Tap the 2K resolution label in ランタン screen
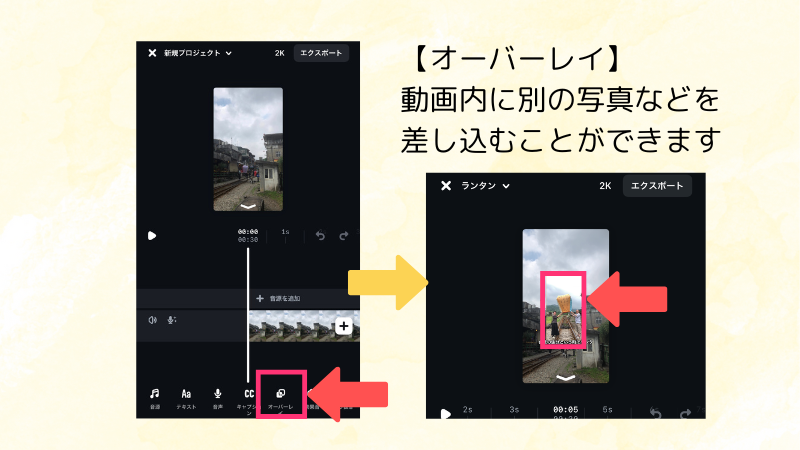The image size is (800, 450). 605,186
